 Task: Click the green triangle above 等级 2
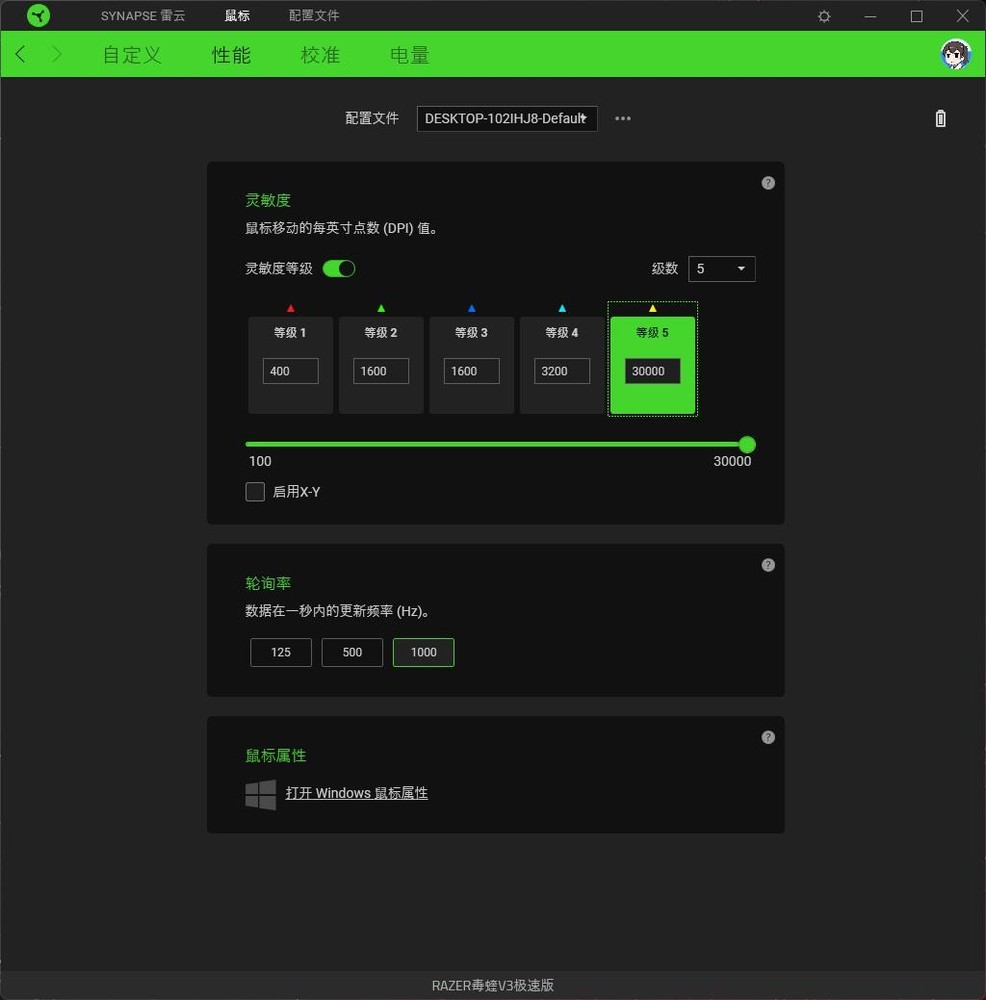click(381, 309)
